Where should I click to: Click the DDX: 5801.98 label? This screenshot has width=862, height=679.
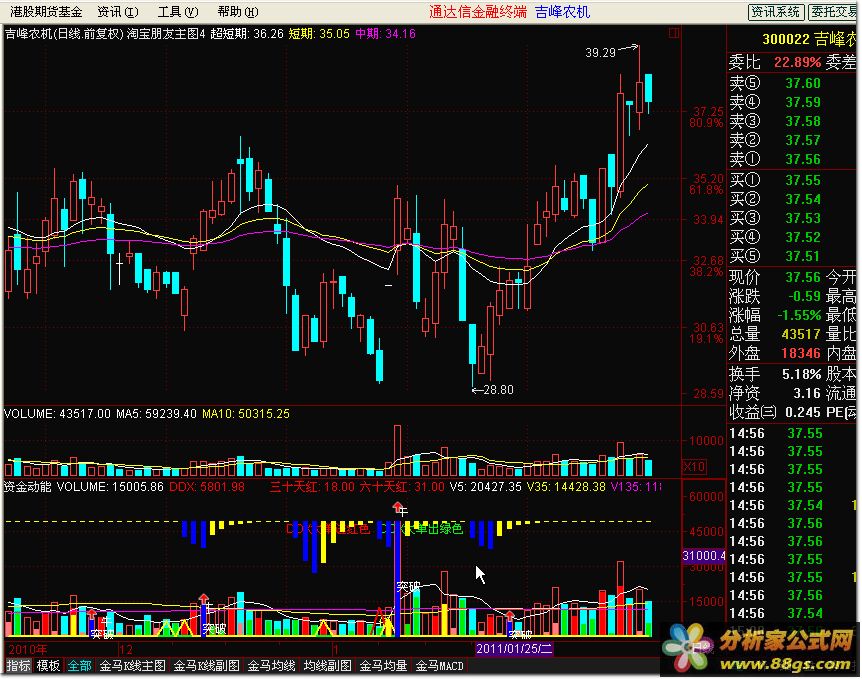click(207, 487)
